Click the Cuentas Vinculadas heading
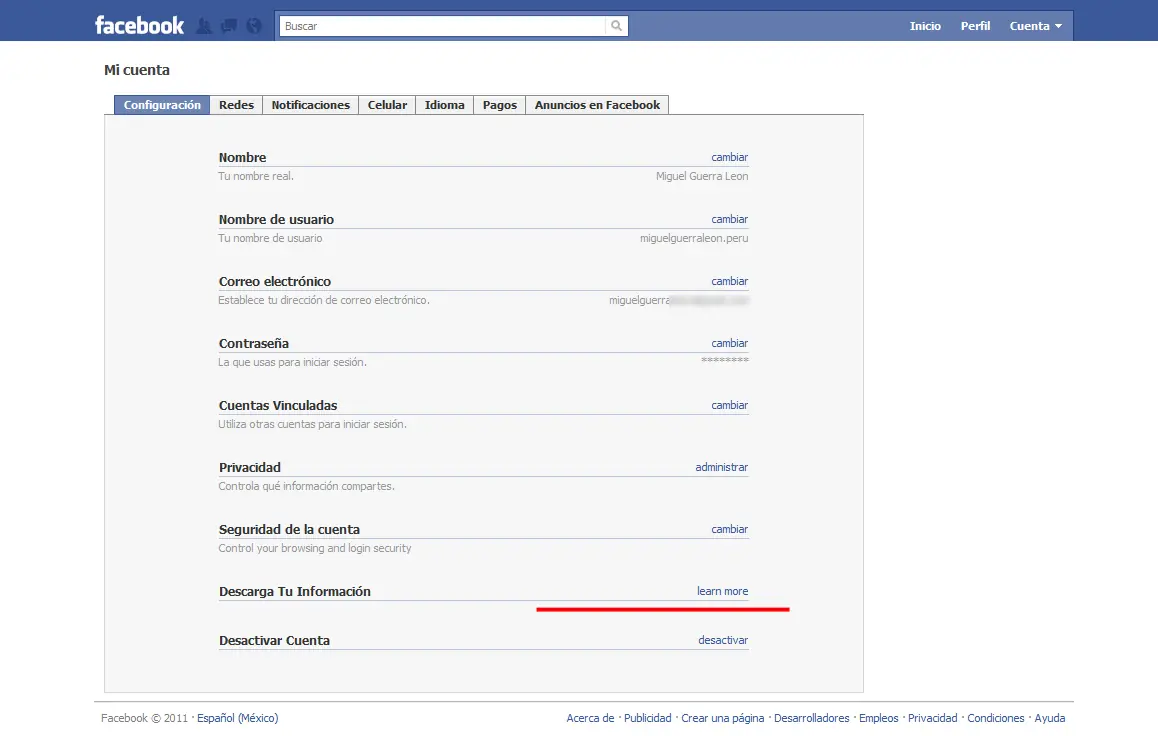The width and height of the screenshot is (1158, 736). point(278,405)
